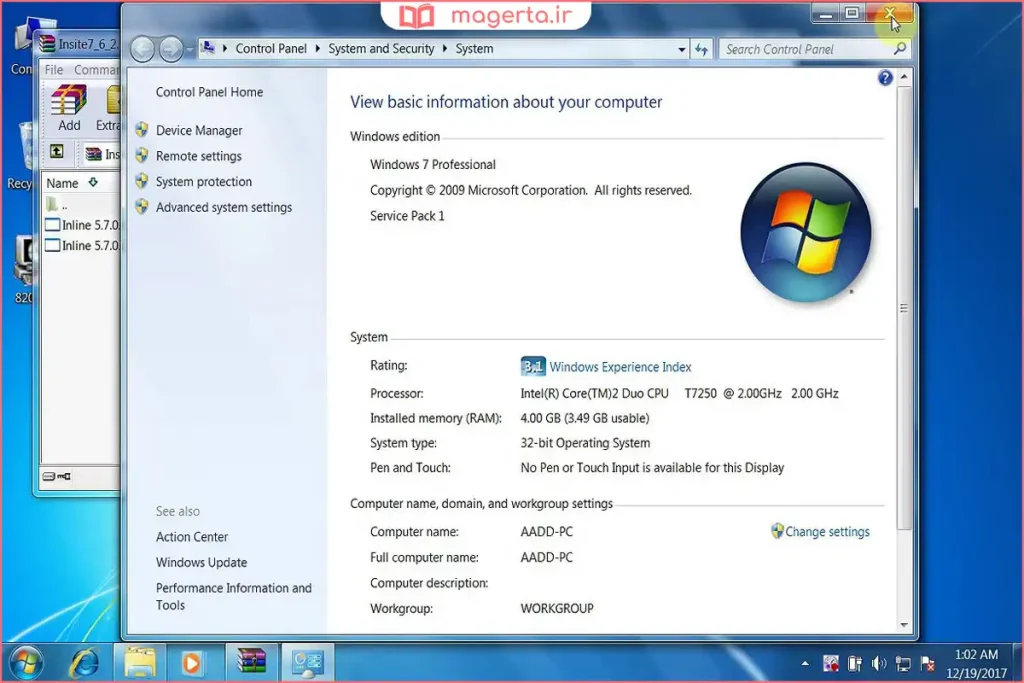Click the Windows Start orb
The image size is (1024, 683).
25,662
